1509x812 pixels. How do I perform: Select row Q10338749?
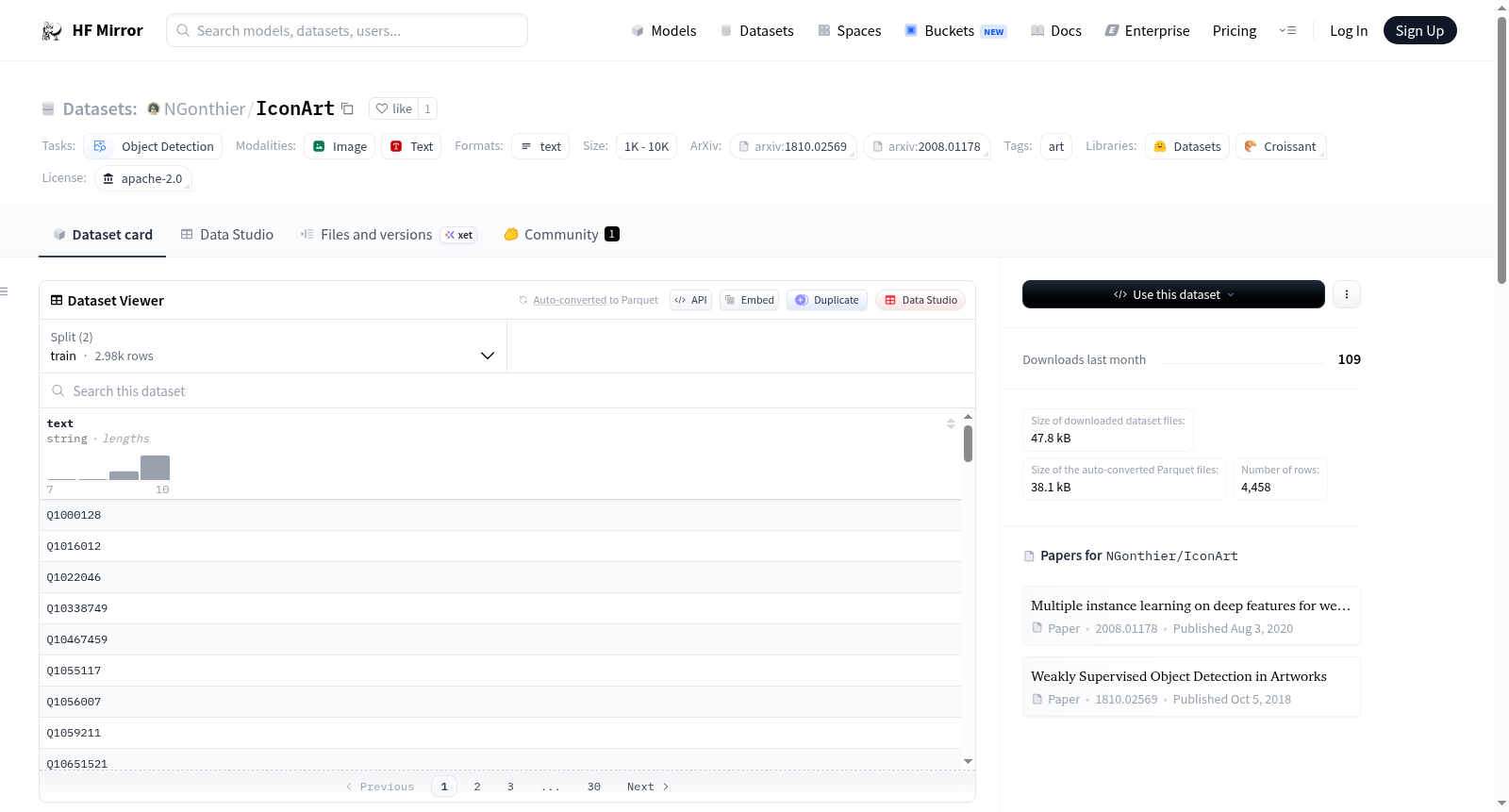tap(500, 608)
